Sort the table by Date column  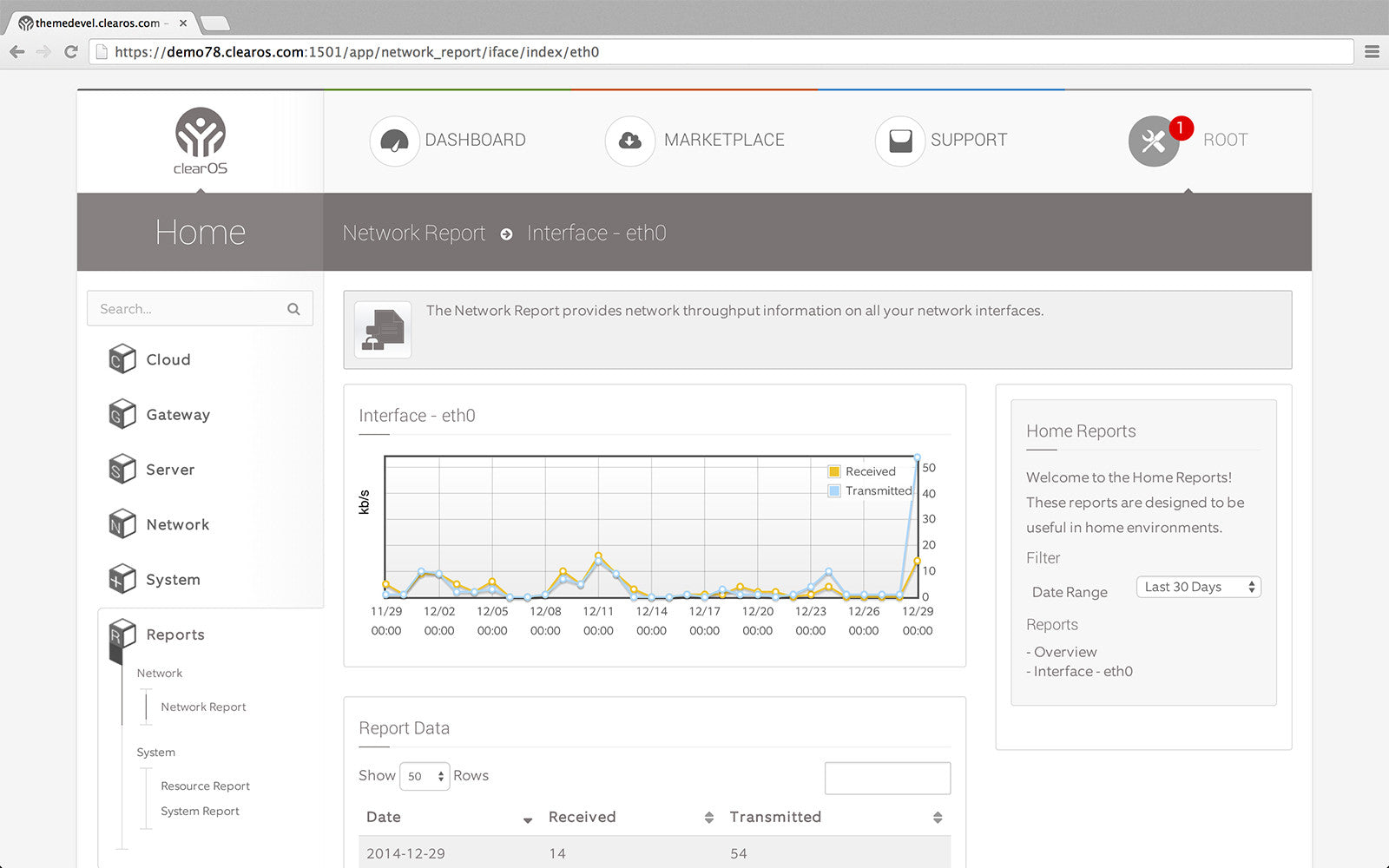(x=527, y=819)
